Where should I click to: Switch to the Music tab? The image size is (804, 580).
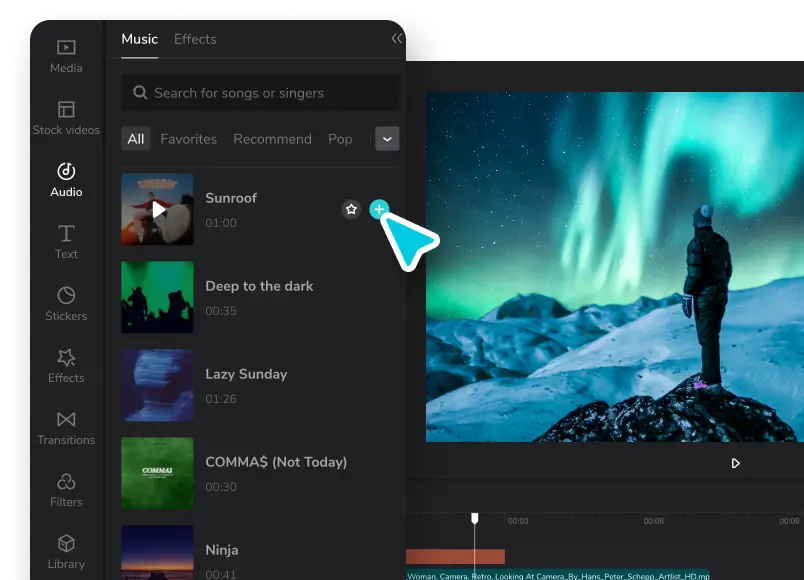139,39
